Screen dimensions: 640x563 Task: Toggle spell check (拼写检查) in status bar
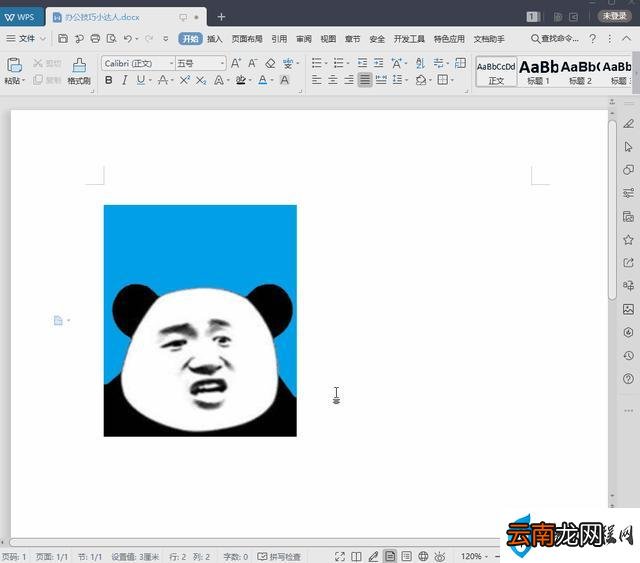279,556
